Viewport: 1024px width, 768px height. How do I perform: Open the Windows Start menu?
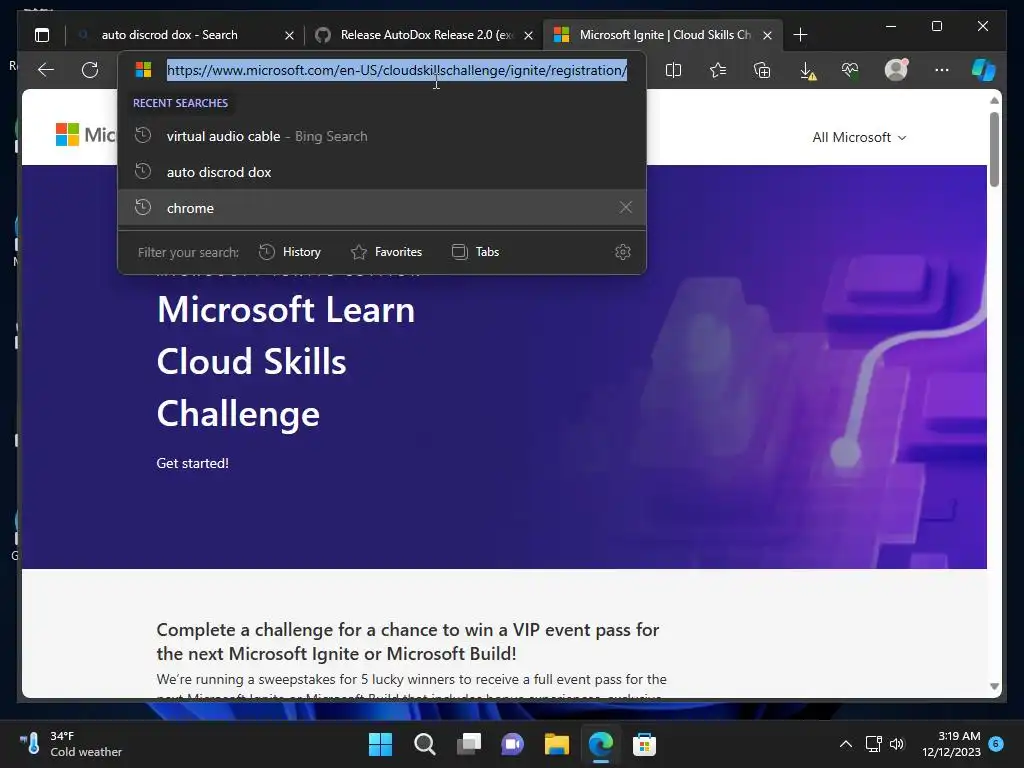(381, 744)
